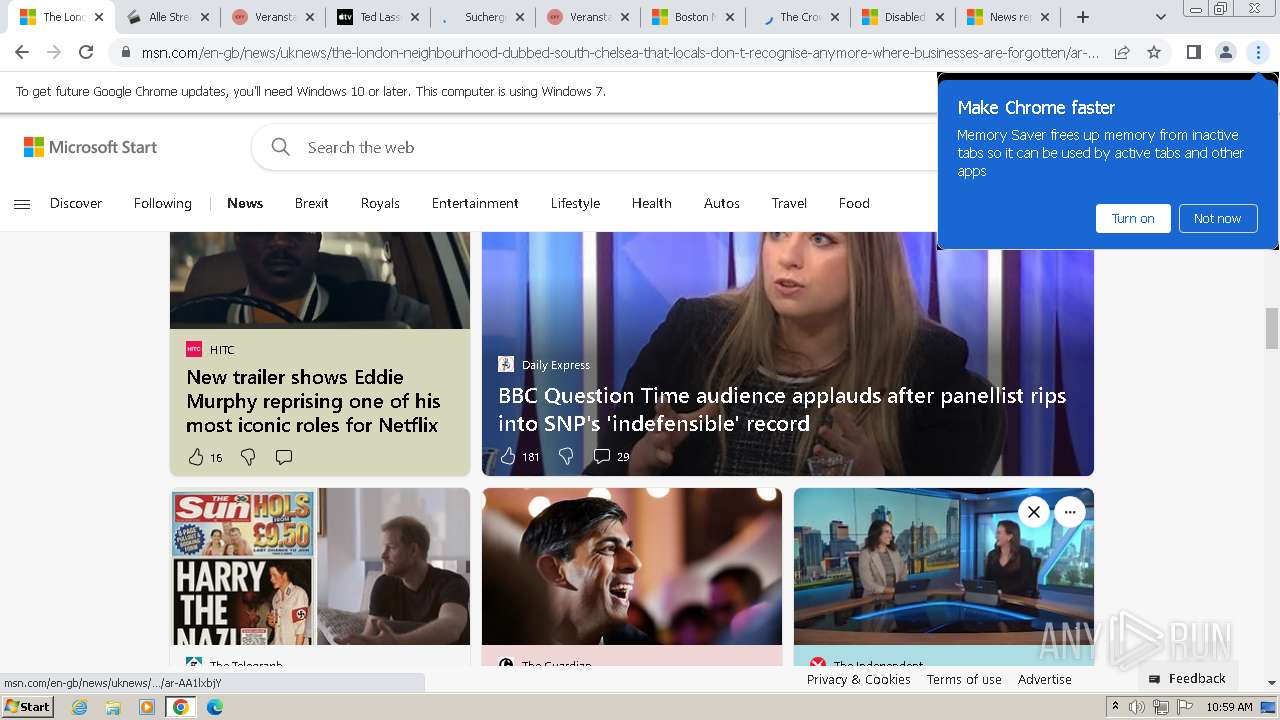Show hidden system tray icons arrow
The height and width of the screenshot is (720, 1280).
1115,707
